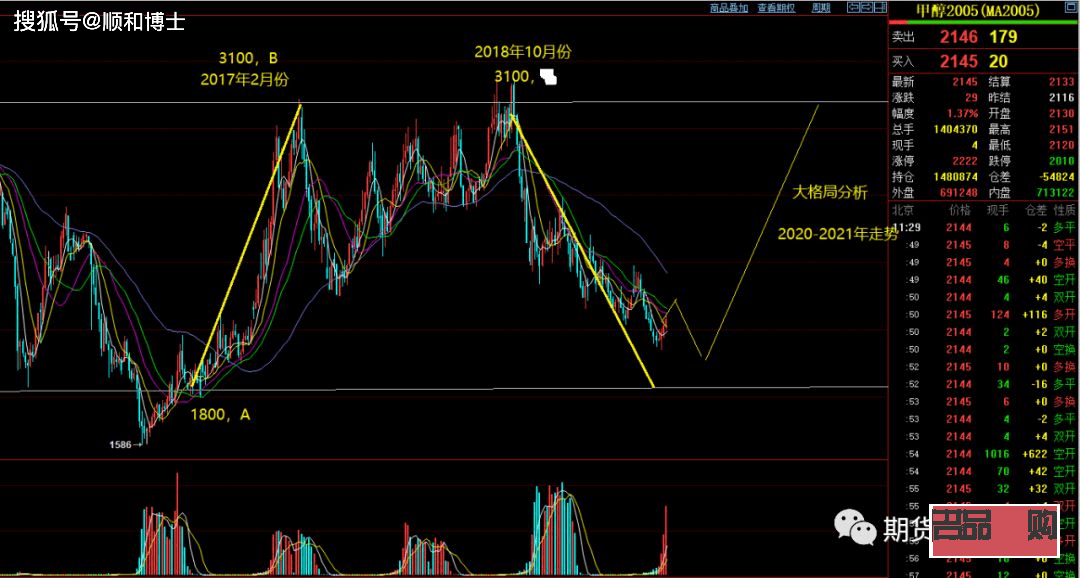Image resolution: width=1080 pixels, height=578 pixels.
Task: Click the right arrow navigation icon
Action: (x=865, y=8)
